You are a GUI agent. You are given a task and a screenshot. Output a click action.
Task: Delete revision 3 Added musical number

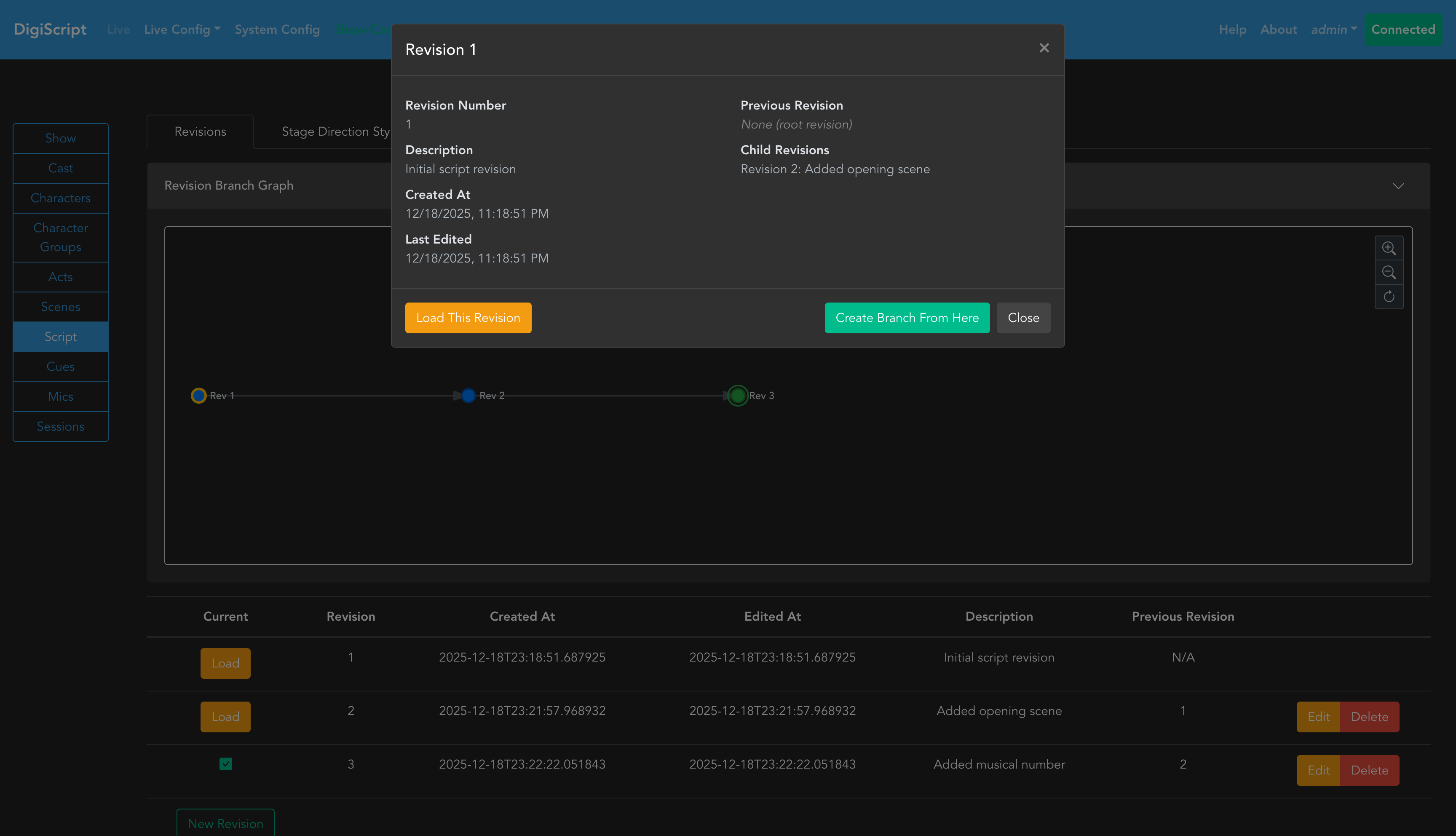point(1369,770)
